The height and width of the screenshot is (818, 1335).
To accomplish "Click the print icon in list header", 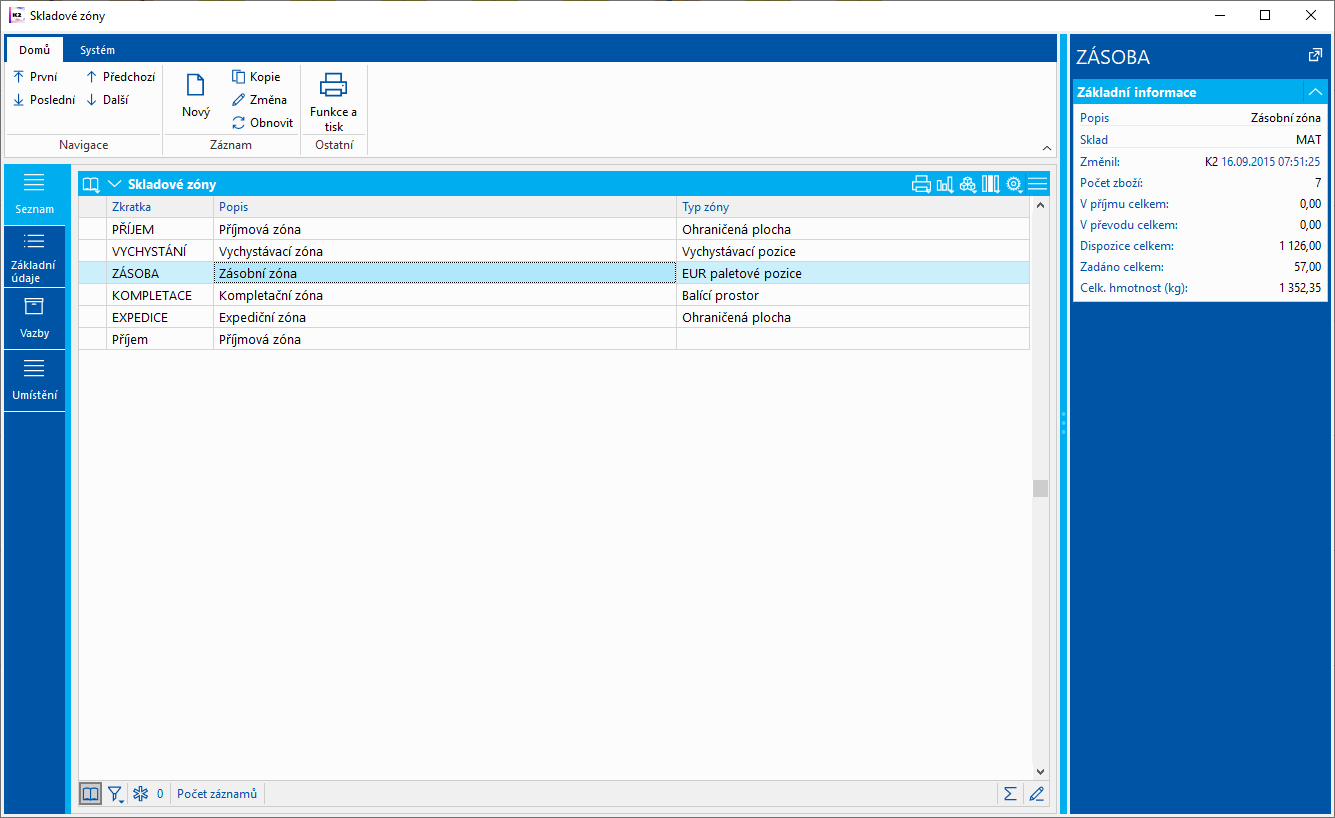I will pos(921,184).
